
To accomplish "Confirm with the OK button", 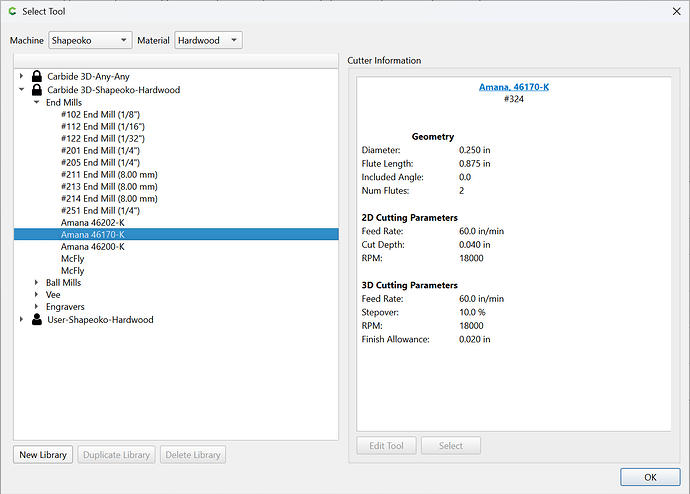I will pyautogui.click(x=650, y=477).
